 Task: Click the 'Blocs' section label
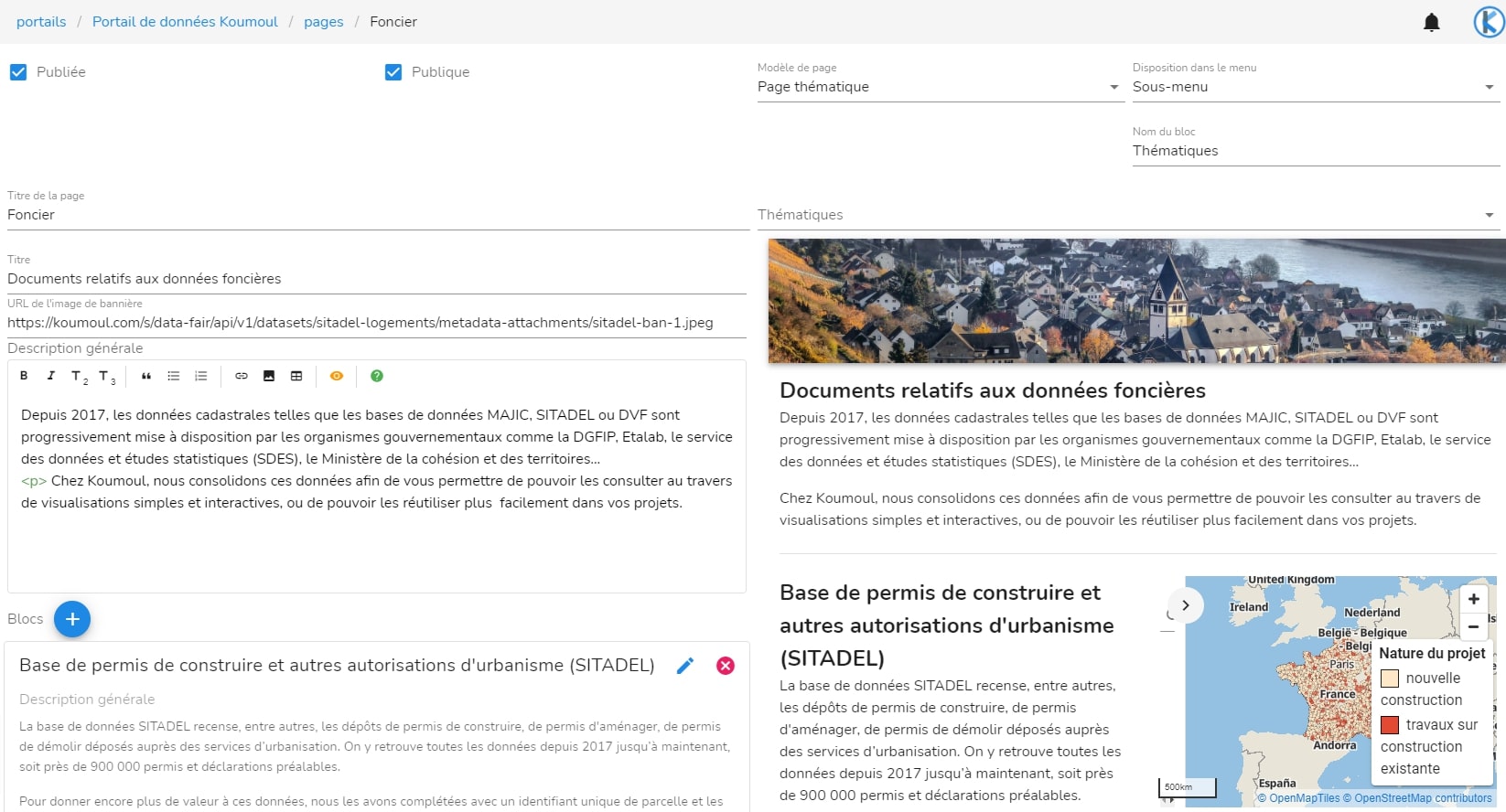pyautogui.click(x=26, y=619)
